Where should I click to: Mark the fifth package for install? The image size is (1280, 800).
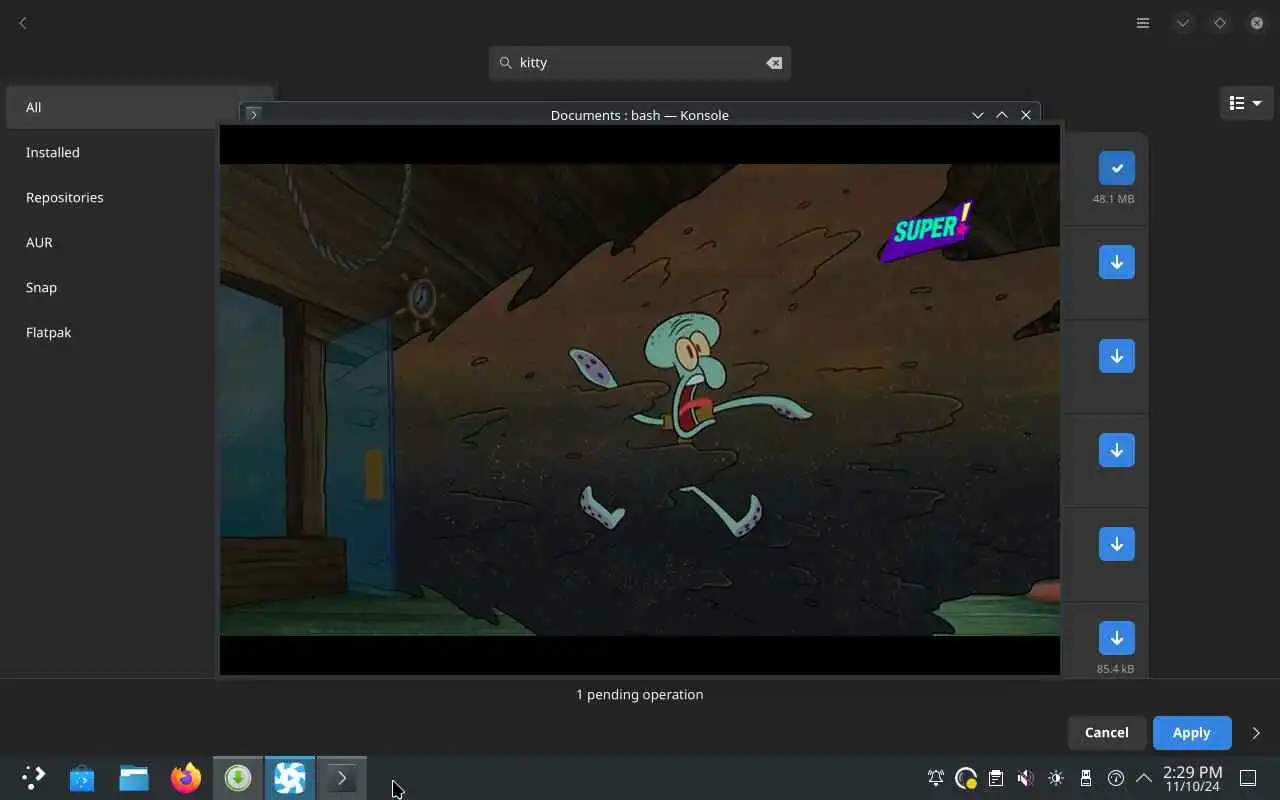point(1117,544)
